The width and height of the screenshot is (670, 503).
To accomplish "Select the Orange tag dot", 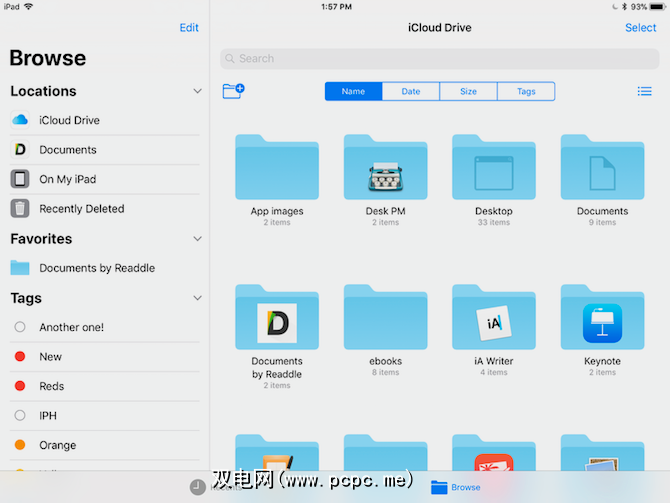I will [x=20, y=445].
